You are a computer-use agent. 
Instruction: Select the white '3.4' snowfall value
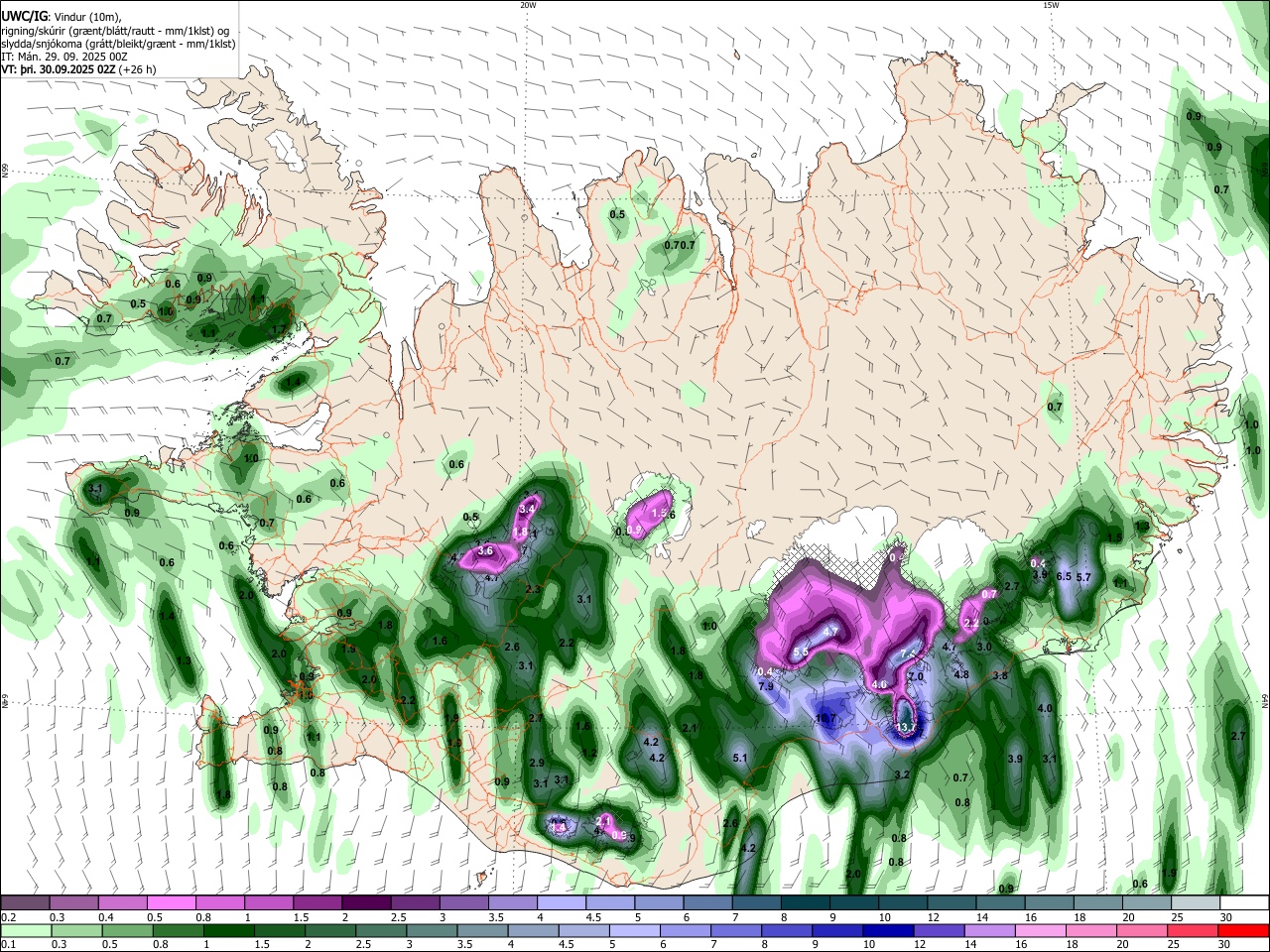coord(527,509)
